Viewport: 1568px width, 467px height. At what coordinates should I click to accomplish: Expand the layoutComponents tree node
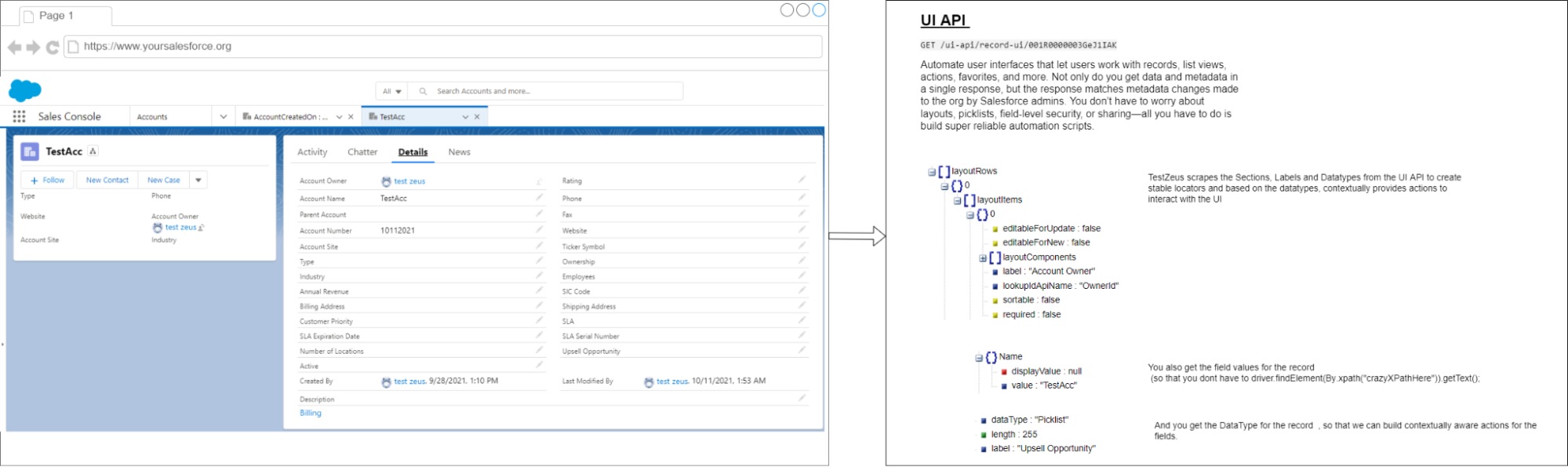pyautogui.click(x=983, y=258)
